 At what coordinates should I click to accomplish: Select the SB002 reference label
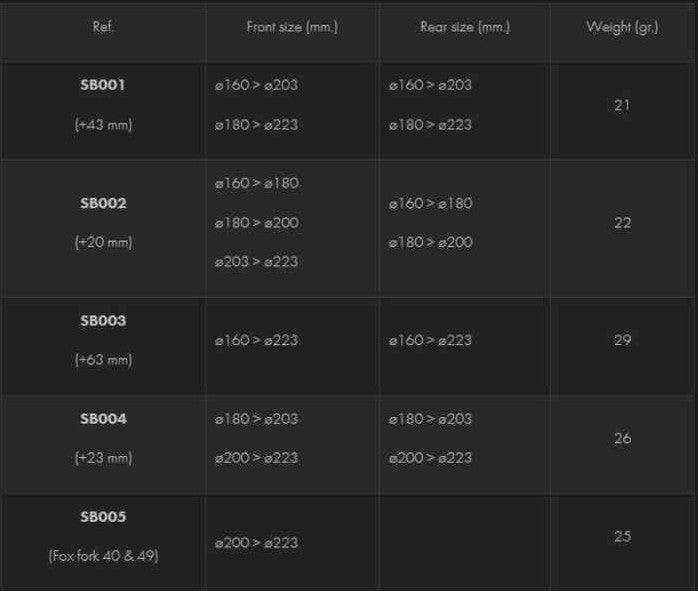pos(103,203)
